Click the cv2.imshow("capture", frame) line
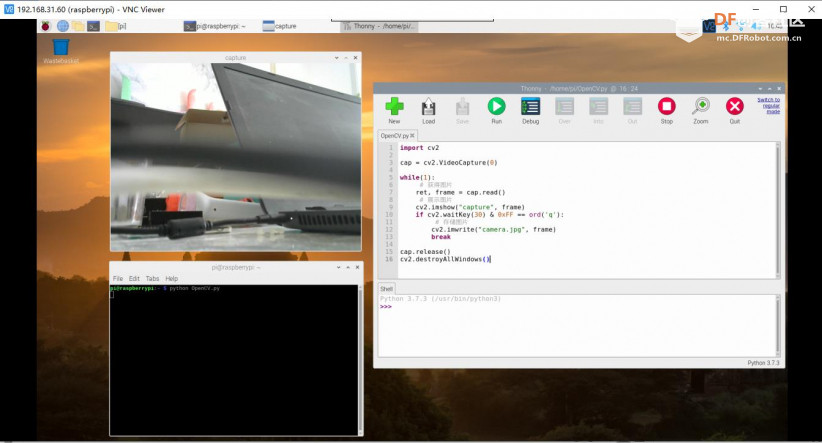This screenshot has height=443, width=822. pyautogui.click(x=470, y=207)
